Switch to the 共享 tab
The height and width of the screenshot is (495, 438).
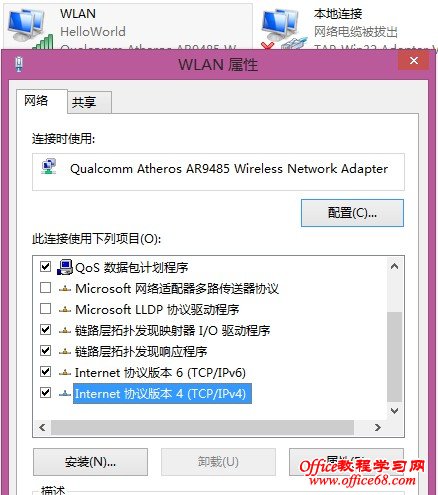coord(84,102)
